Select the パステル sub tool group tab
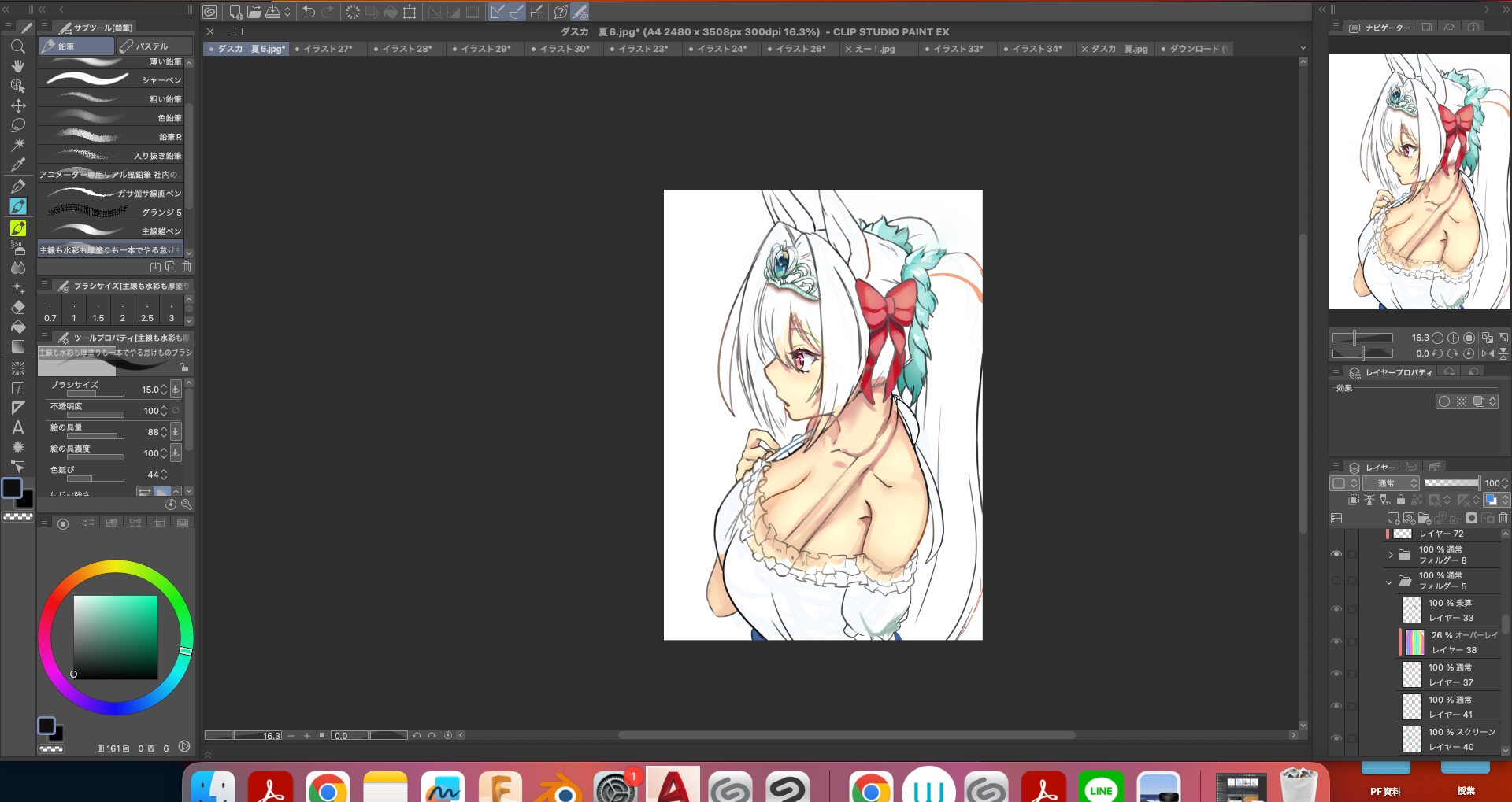 point(154,46)
